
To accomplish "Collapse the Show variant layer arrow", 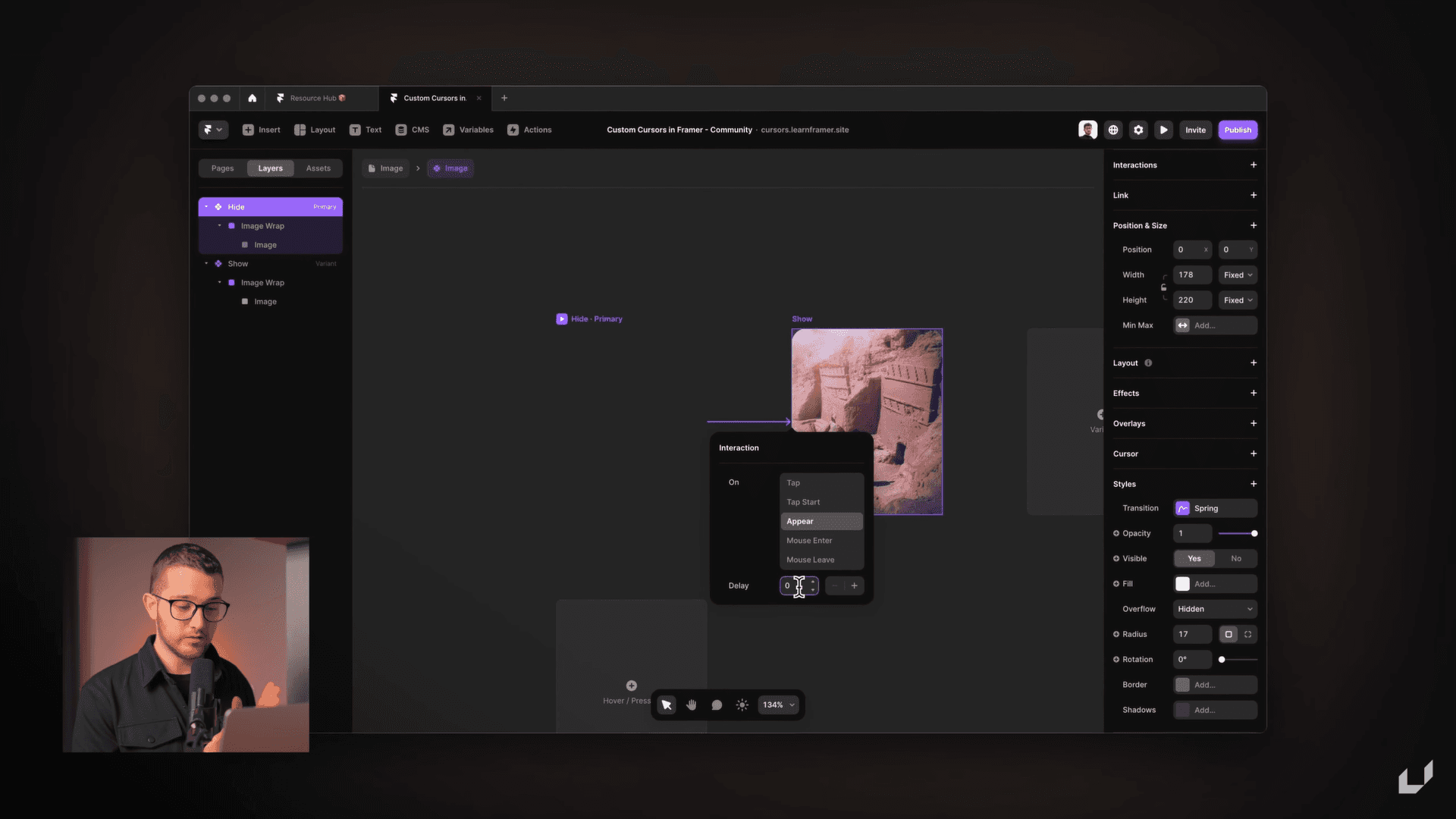I will coord(206,264).
